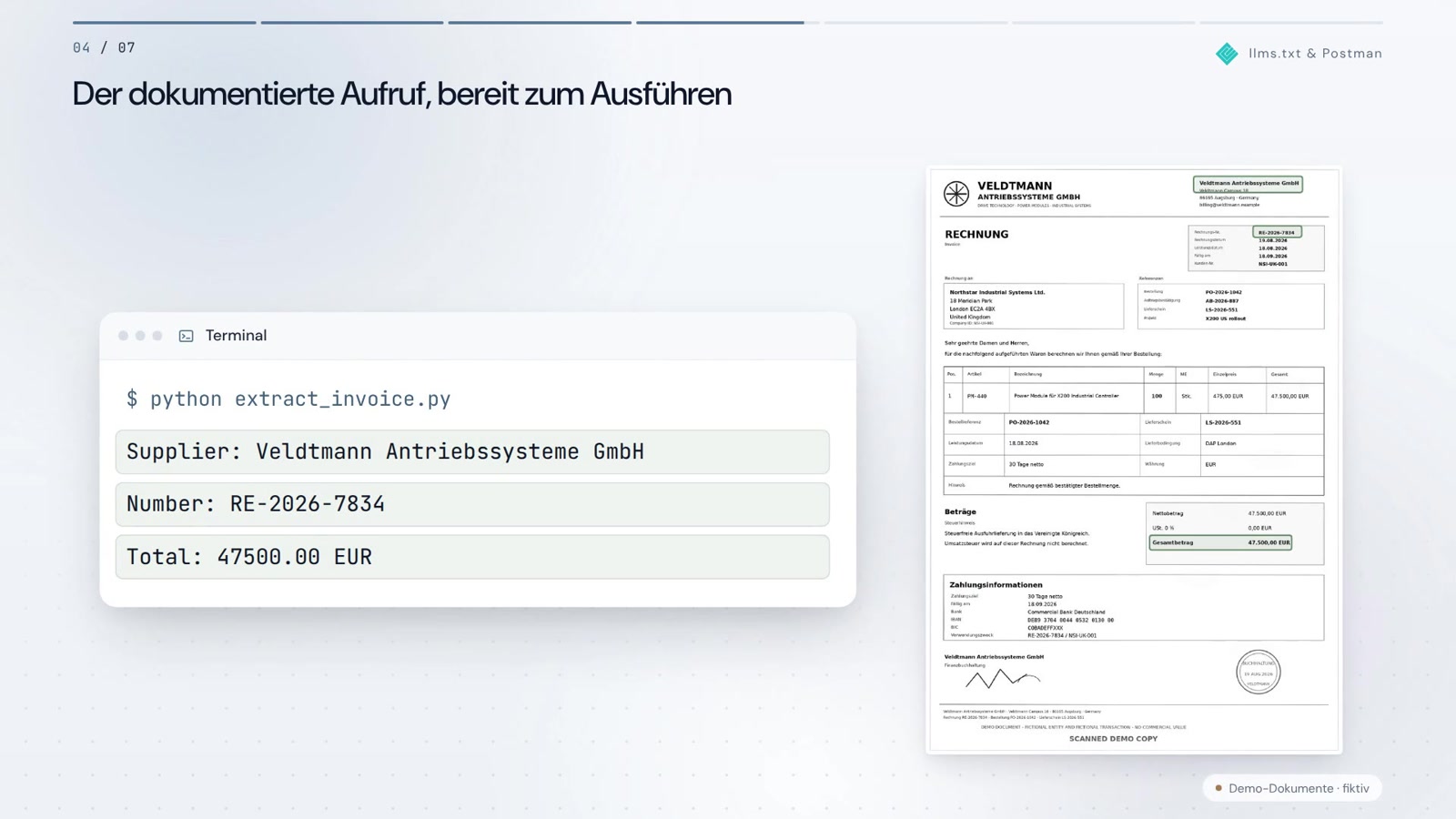Click the highlighted "Gesamtbetrag 47.500,00 EUR" box

click(1220, 542)
